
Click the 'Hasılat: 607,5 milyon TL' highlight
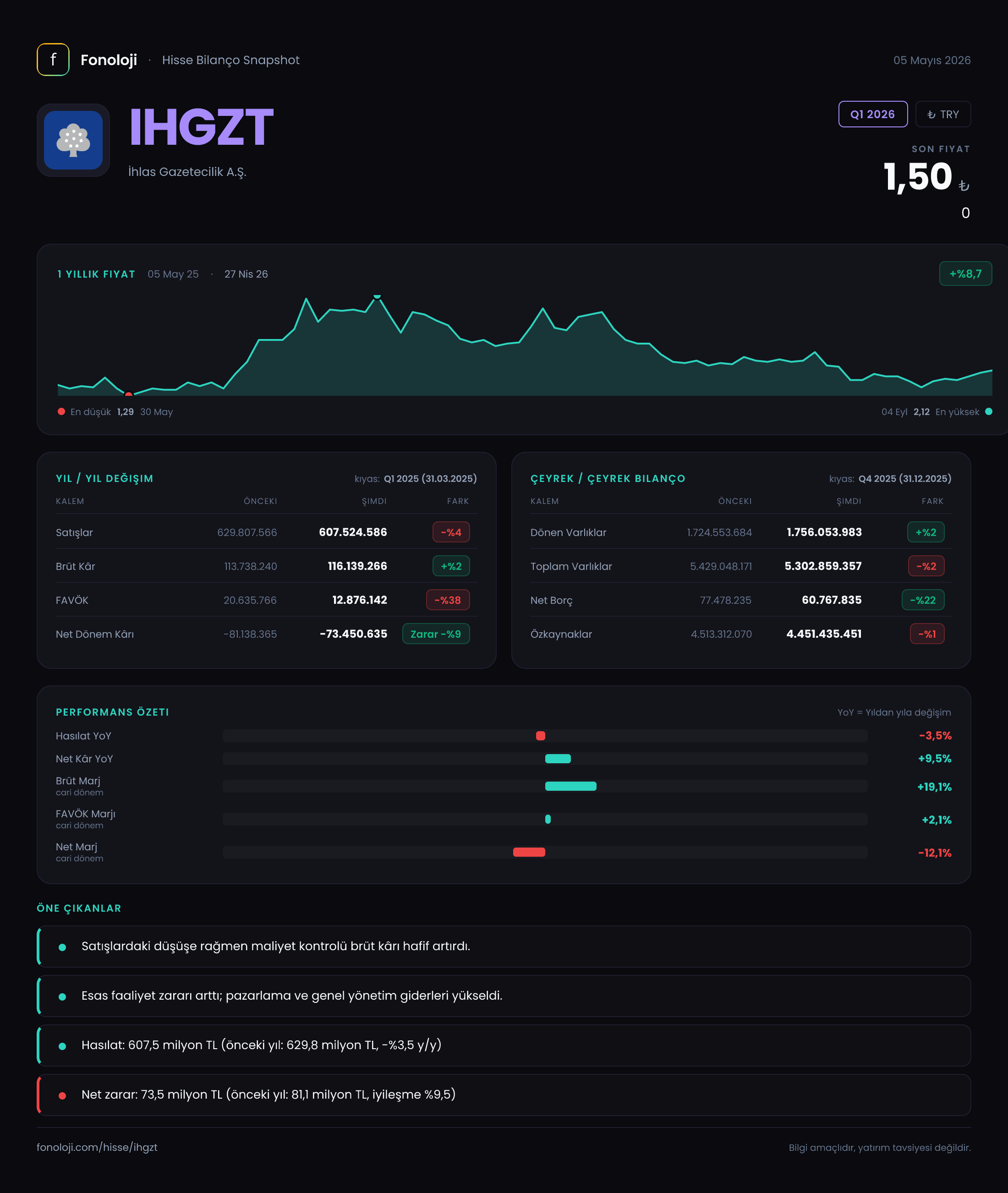(x=504, y=1045)
